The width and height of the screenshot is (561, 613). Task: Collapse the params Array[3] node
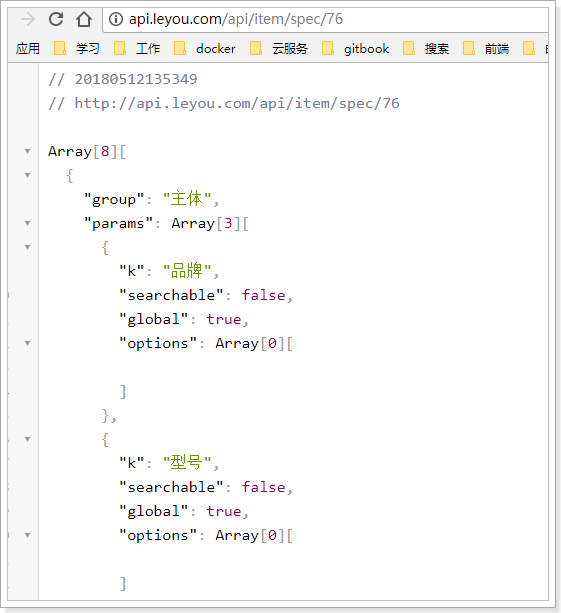(27, 223)
